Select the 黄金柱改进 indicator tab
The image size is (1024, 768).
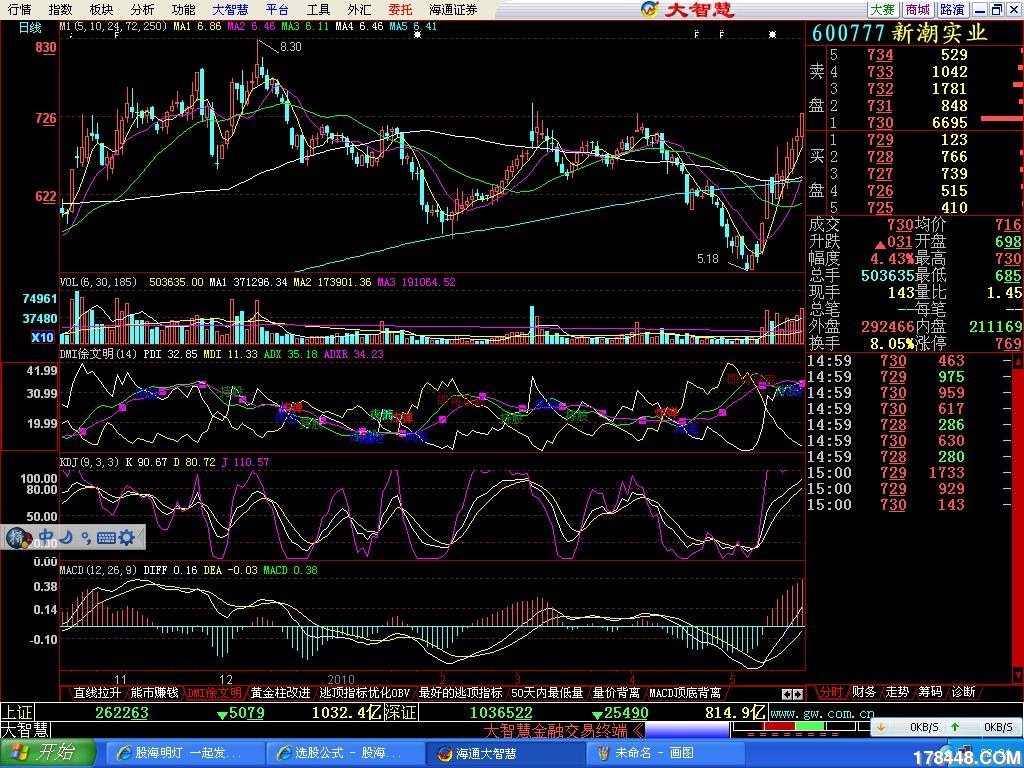click(281, 692)
